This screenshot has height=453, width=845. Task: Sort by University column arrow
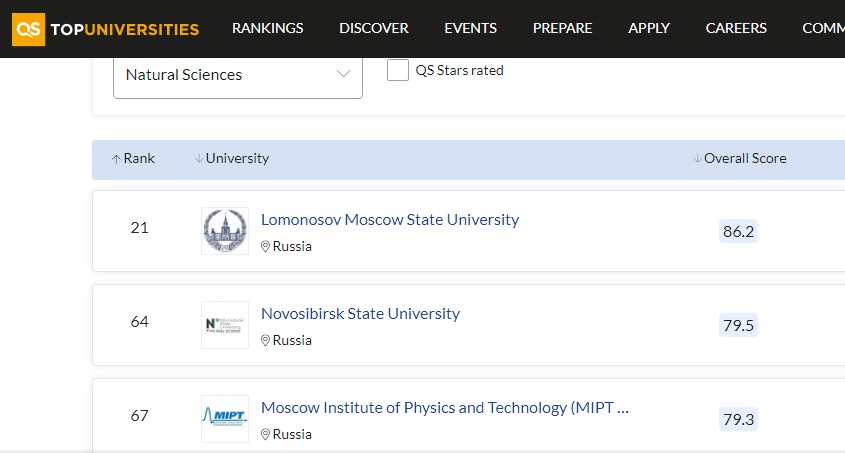[x=199, y=158]
